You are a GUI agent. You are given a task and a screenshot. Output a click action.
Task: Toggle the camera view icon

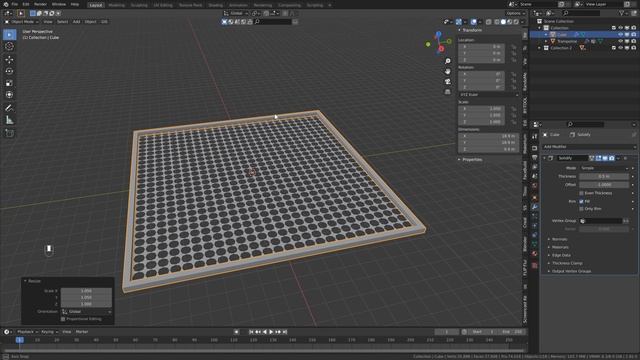coord(448,82)
